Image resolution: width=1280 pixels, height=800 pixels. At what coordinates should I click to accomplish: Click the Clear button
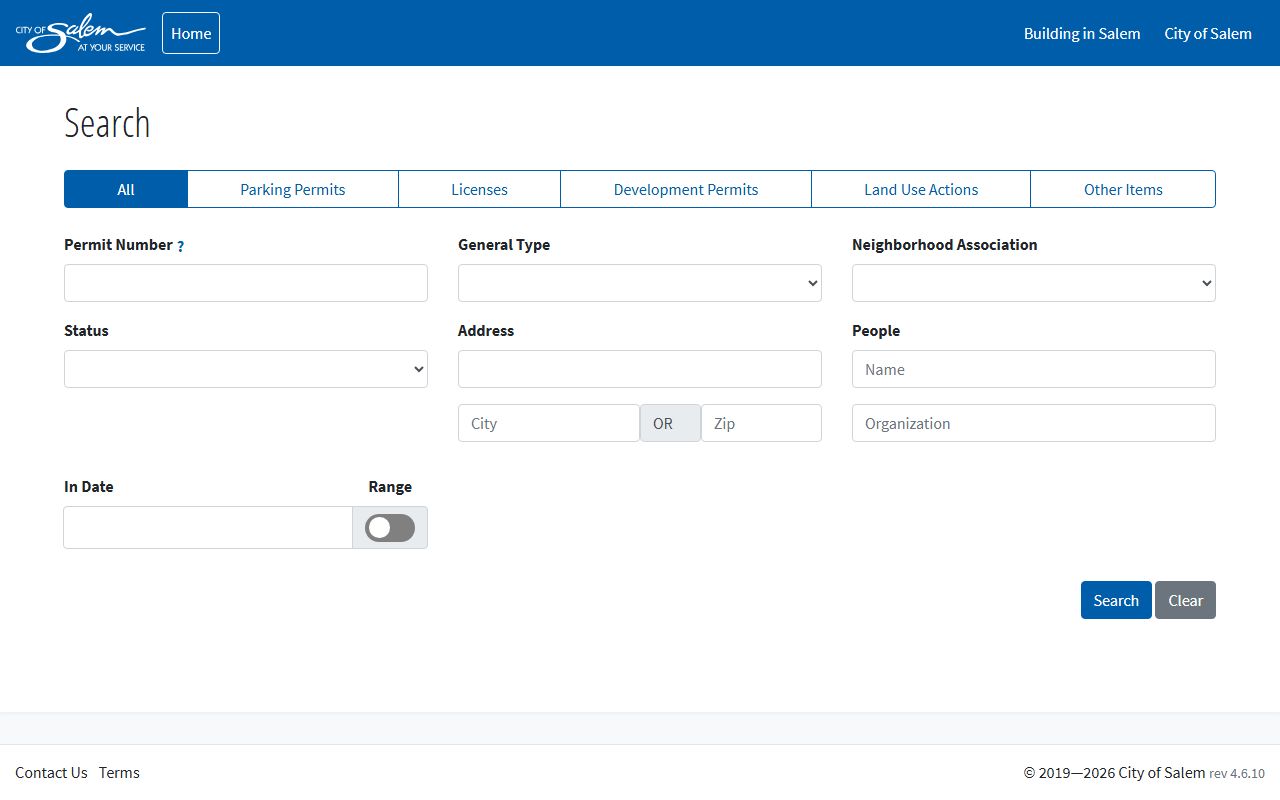(x=1185, y=600)
